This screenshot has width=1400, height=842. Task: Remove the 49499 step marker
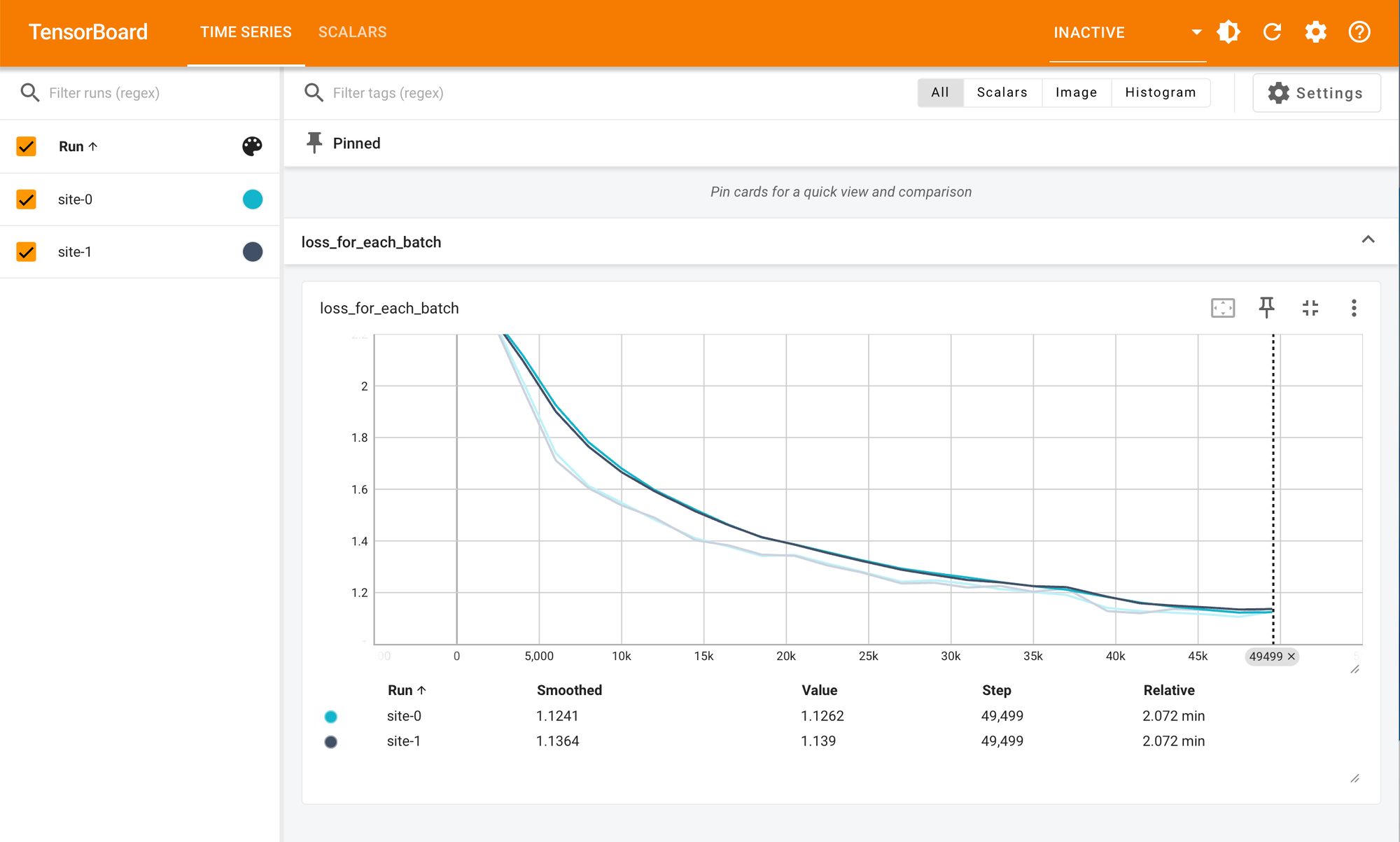pyautogui.click(x=1291, y=657)
